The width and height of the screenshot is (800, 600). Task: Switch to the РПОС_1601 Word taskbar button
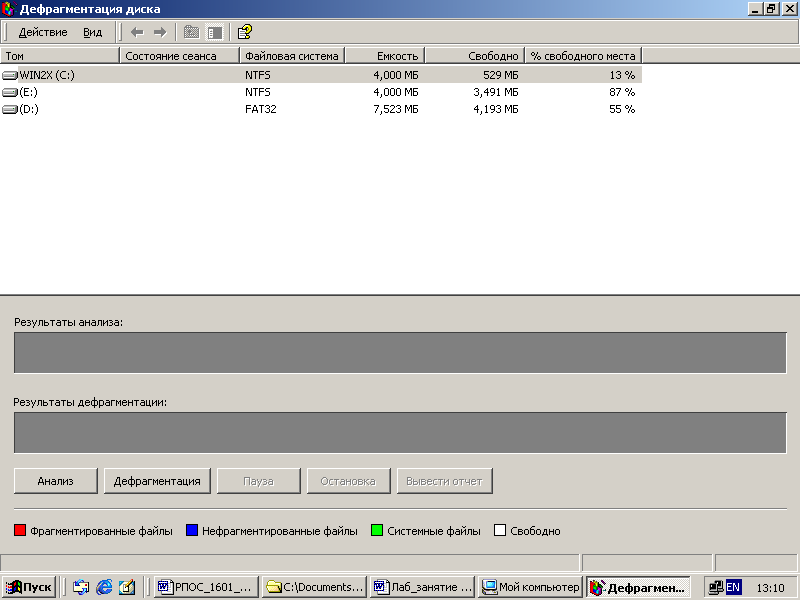(206, 587)
